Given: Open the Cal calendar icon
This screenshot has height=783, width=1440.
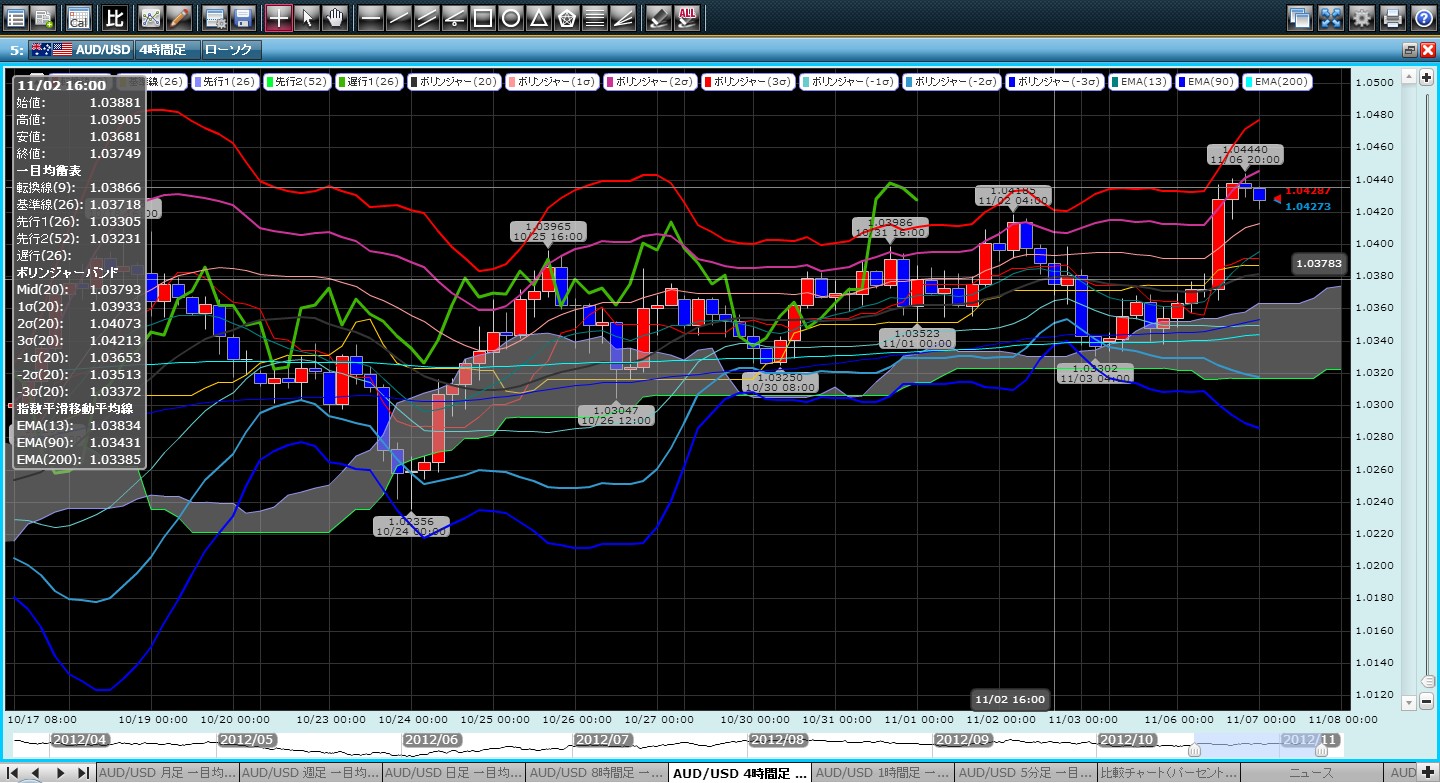Looking at the screenshot, I should 78,17.
